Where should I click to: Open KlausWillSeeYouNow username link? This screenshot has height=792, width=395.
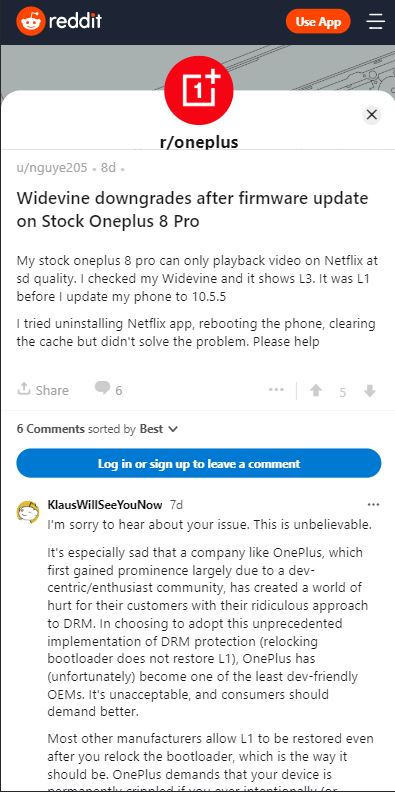coord(105,505)
